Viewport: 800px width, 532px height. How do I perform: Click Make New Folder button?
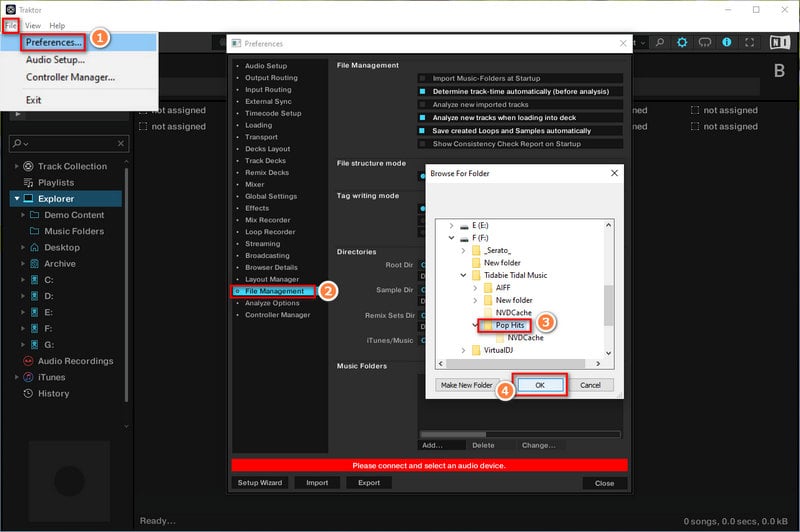pos(466,385)
